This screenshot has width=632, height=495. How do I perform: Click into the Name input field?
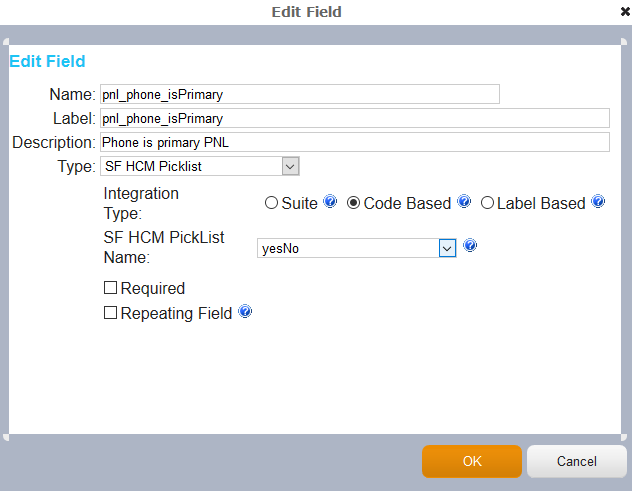coord(300,94)
